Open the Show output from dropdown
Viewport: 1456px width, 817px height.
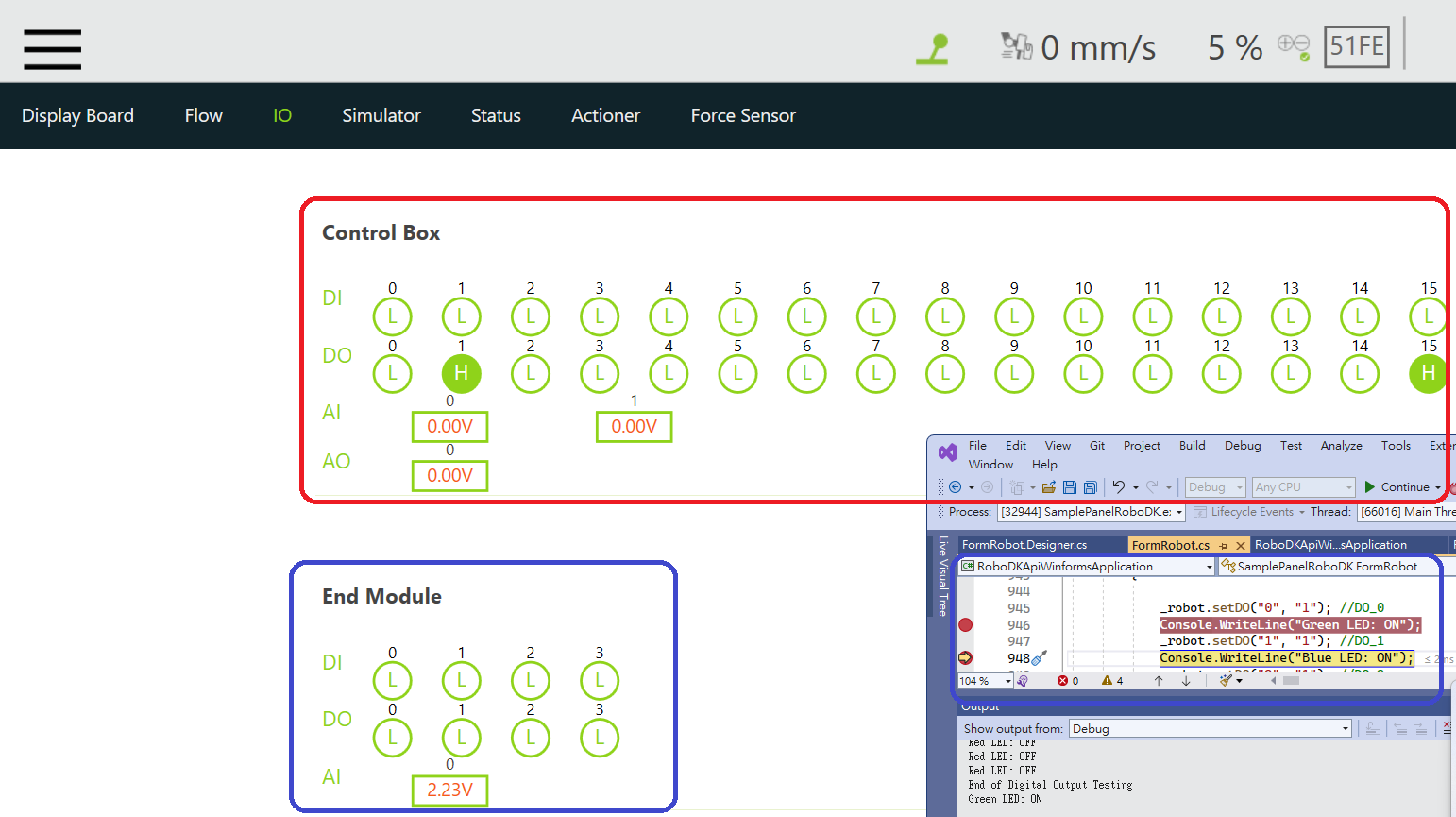click(1210, 729)
